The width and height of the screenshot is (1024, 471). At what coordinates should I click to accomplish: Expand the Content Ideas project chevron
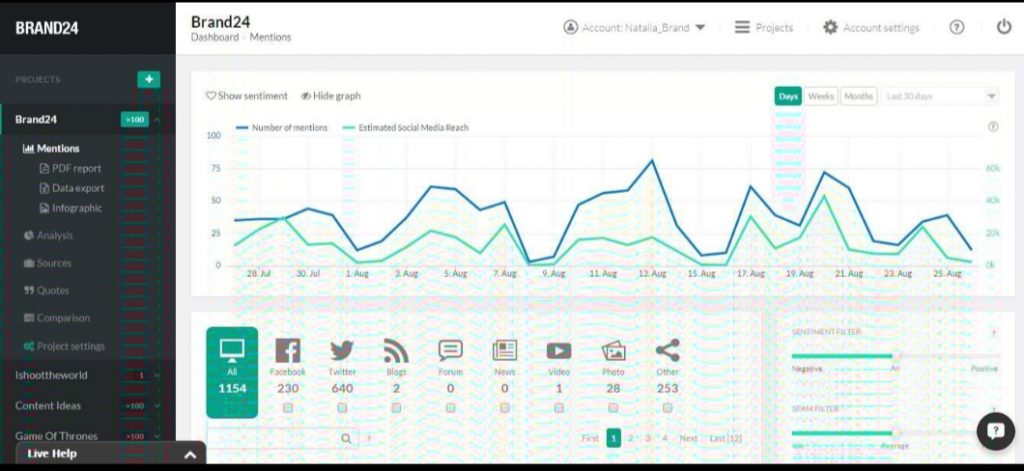click(157, 406)
